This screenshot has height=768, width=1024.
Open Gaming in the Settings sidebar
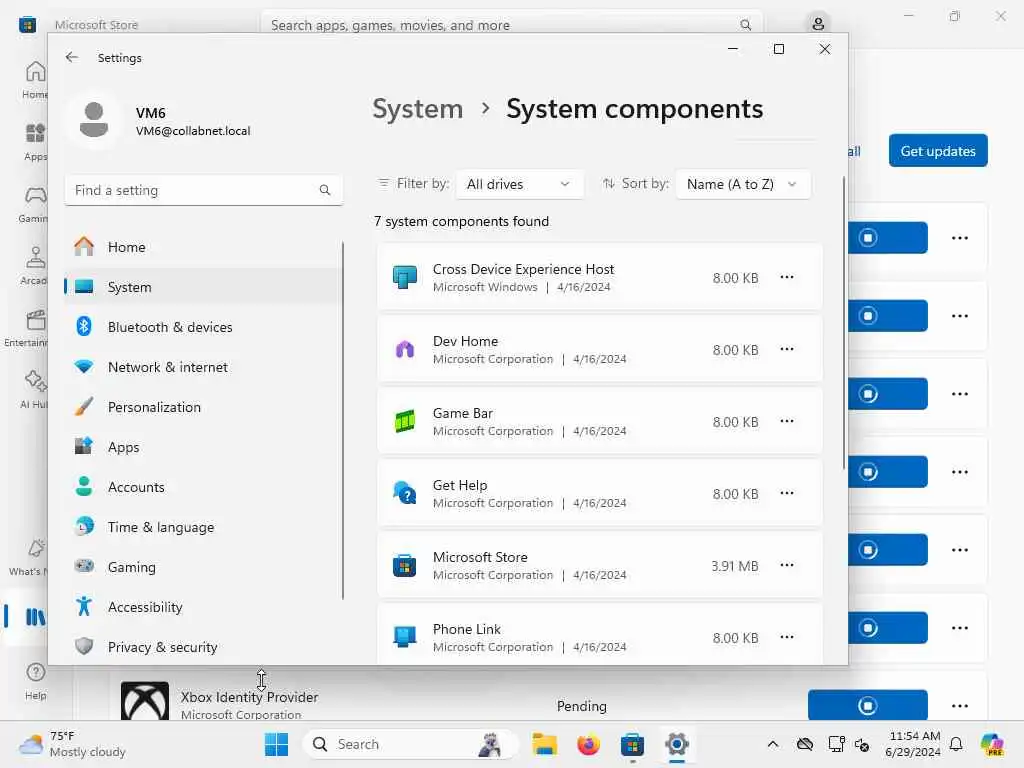click(202, 567)
